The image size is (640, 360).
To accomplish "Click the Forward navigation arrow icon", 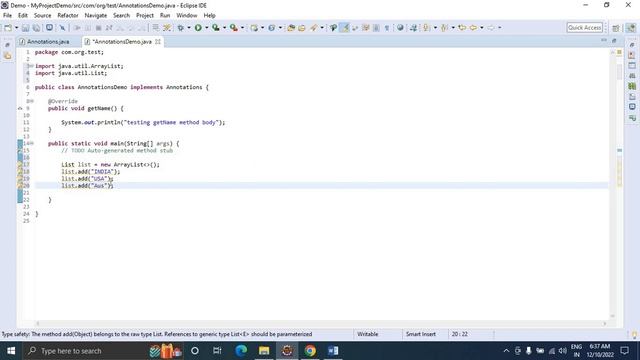I will (x=491, y=28).
